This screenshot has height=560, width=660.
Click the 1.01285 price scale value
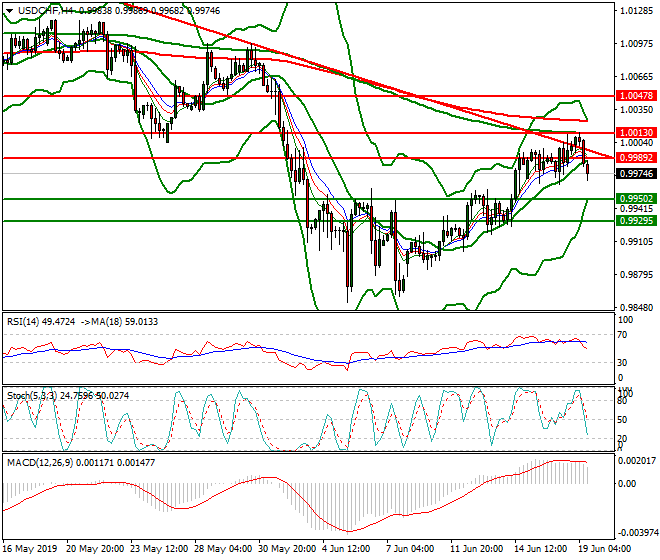[636, 11]
